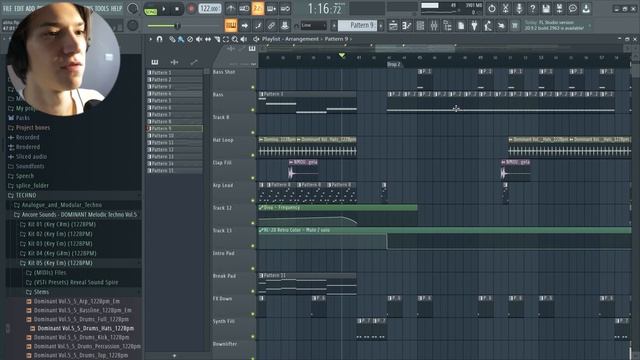640x360 pixels.
Task: Open the Piano roll view icon
Action: click(x=407, y=26)
